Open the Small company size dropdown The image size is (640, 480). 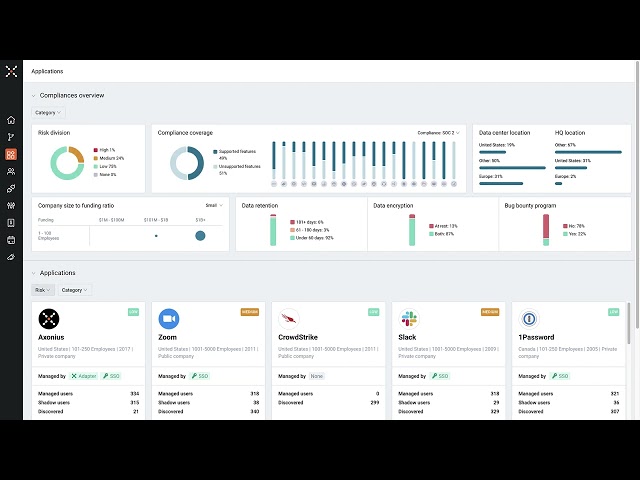214,205
